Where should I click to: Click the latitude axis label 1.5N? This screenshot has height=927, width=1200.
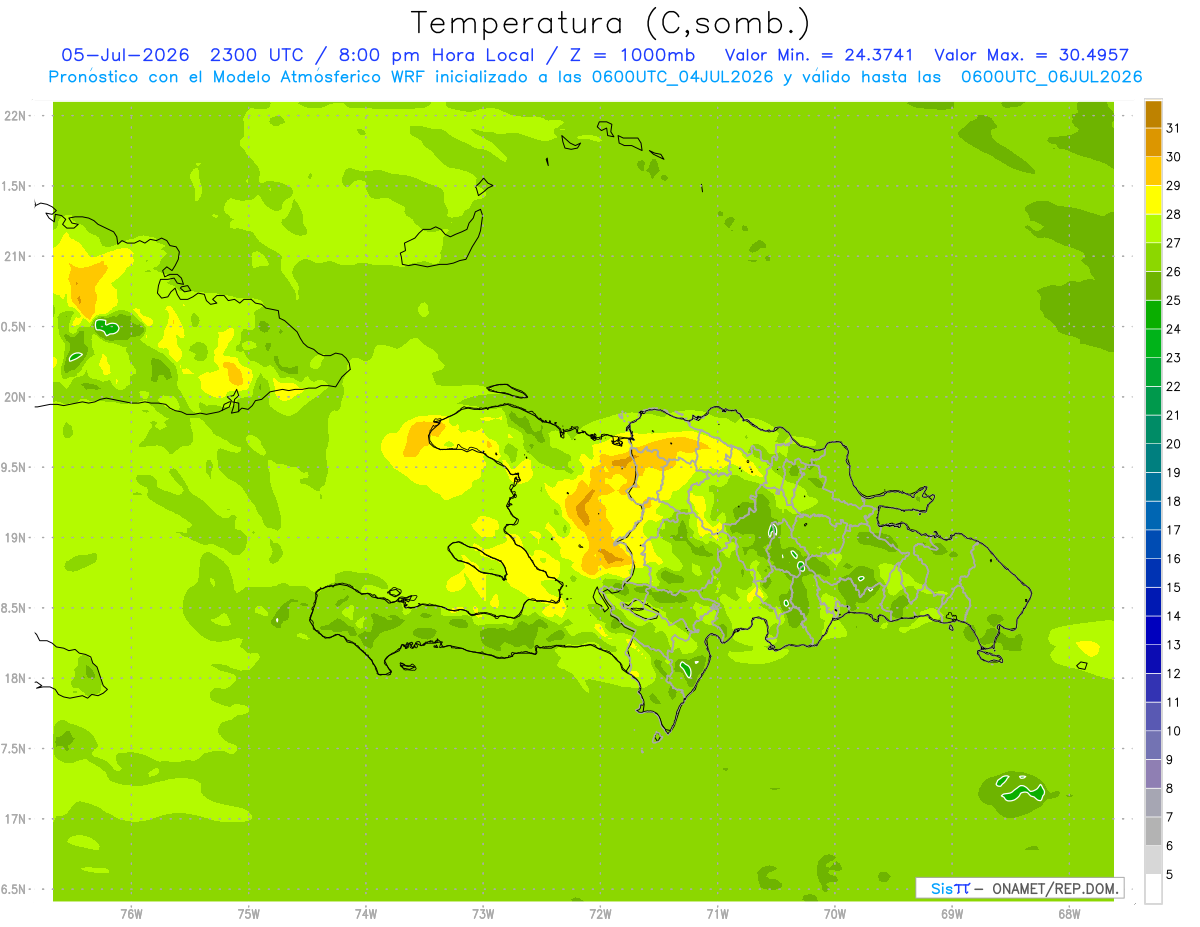coord(15,186)
